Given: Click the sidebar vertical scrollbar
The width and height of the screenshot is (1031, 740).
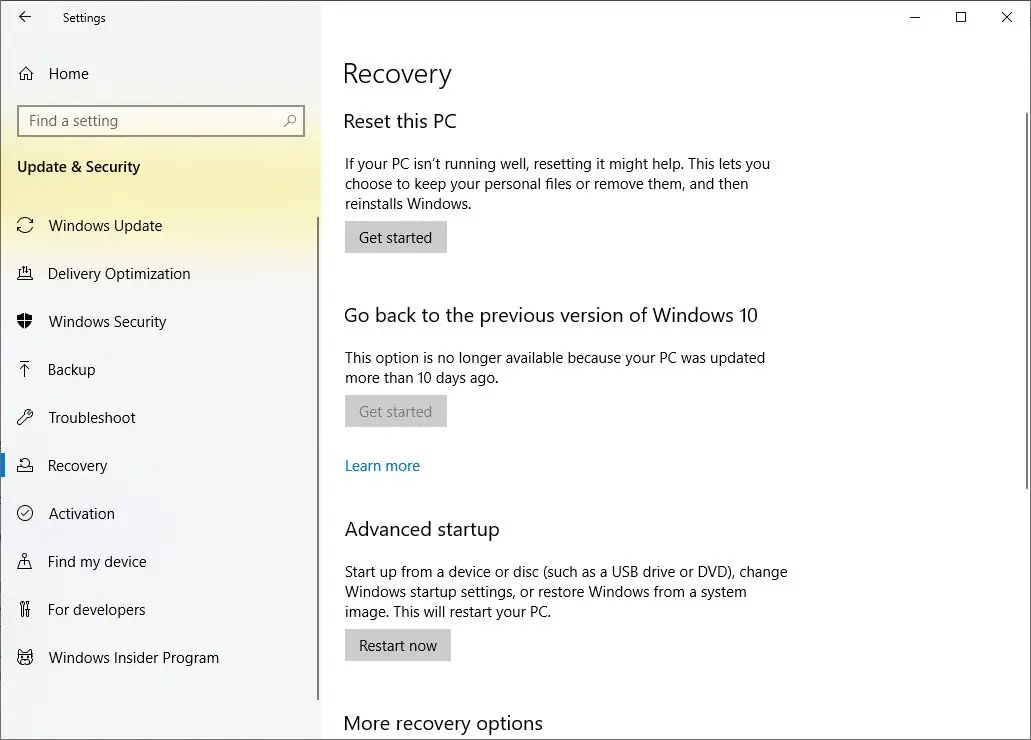Looking at the screenshot, I should point(318,450).
